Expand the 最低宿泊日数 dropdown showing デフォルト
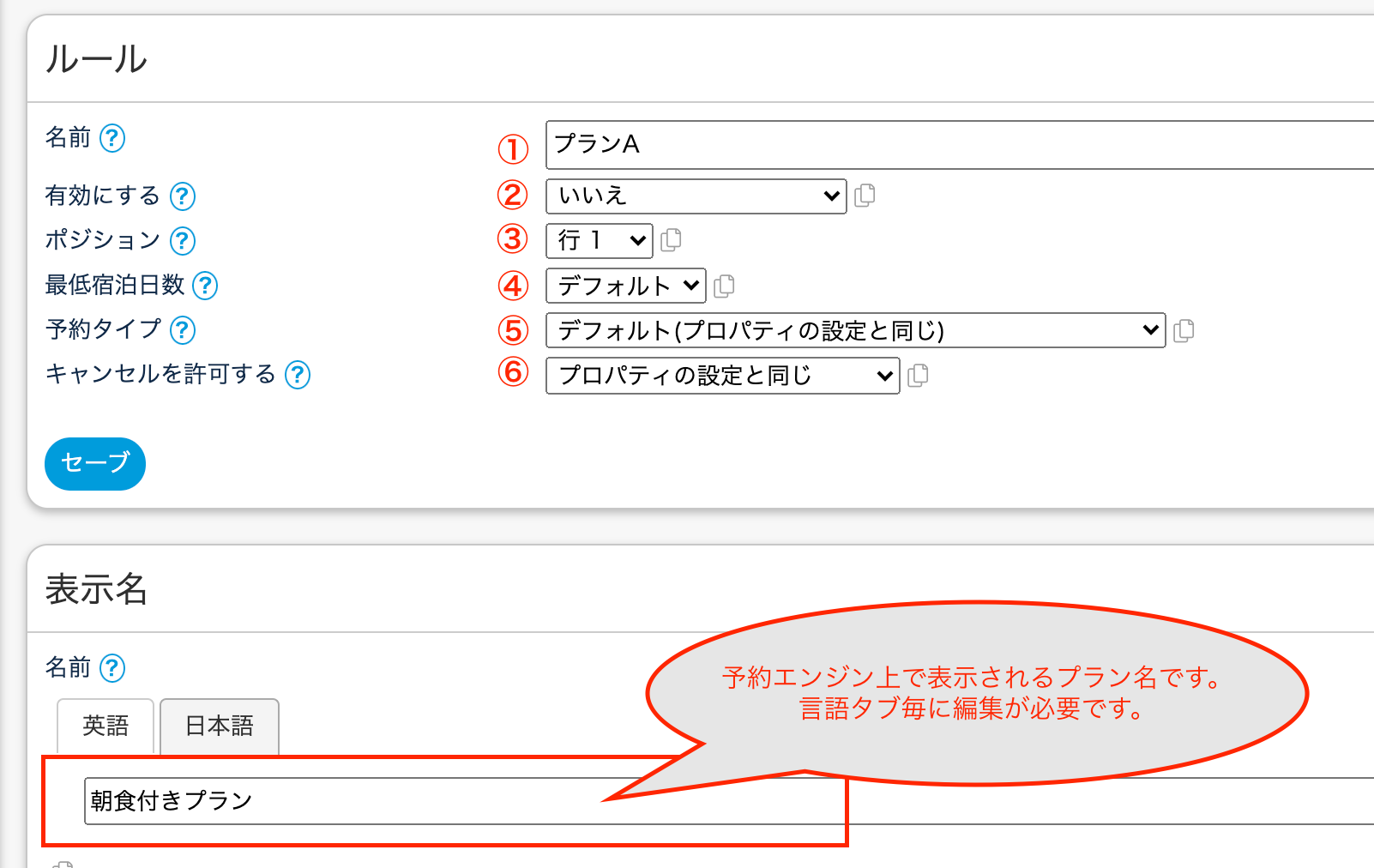 [625, 286]
